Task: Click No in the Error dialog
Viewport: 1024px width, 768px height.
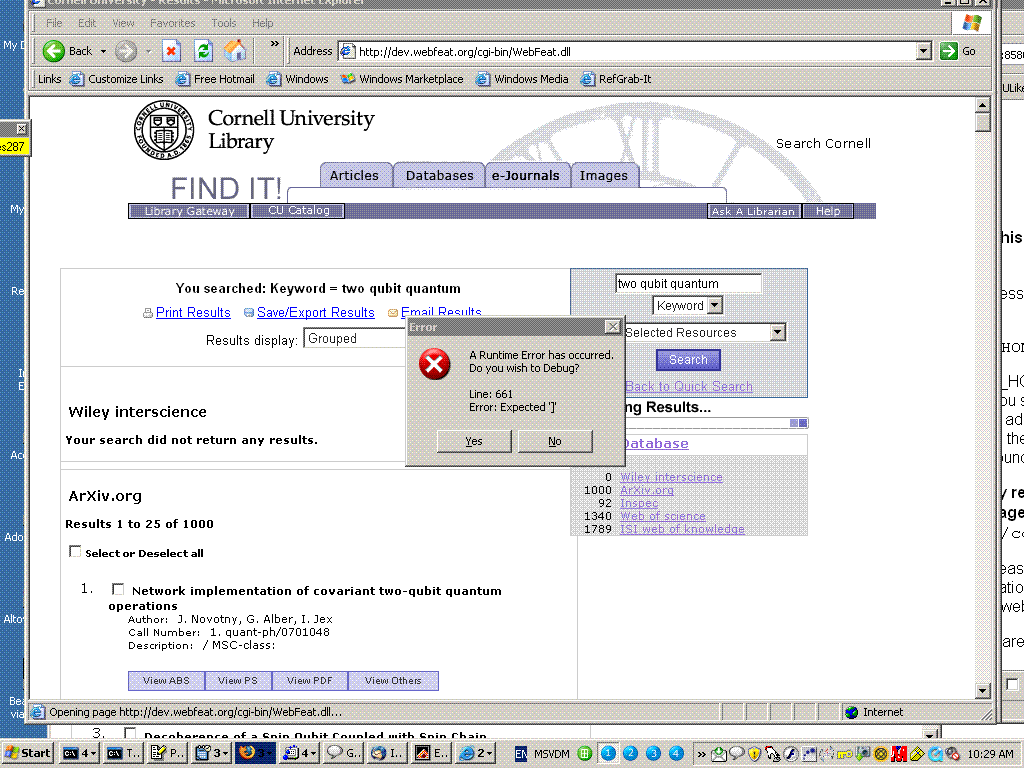Action: click(555, 441)
